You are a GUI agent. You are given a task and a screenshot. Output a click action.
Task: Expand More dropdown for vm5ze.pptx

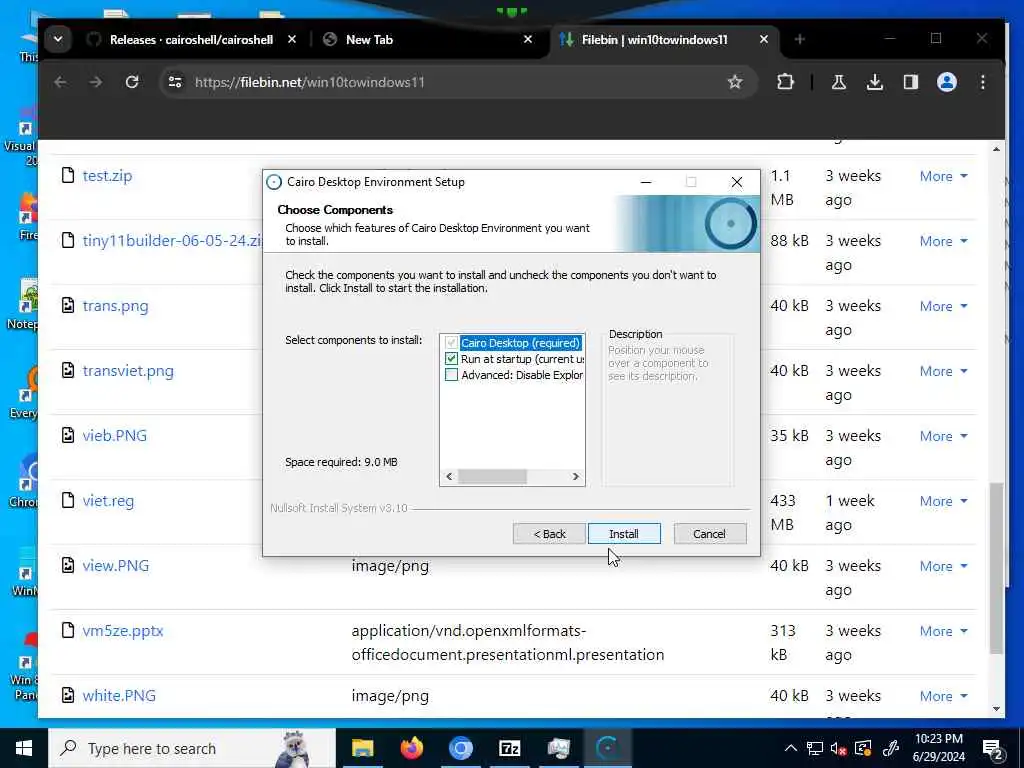tap(944, 631)
